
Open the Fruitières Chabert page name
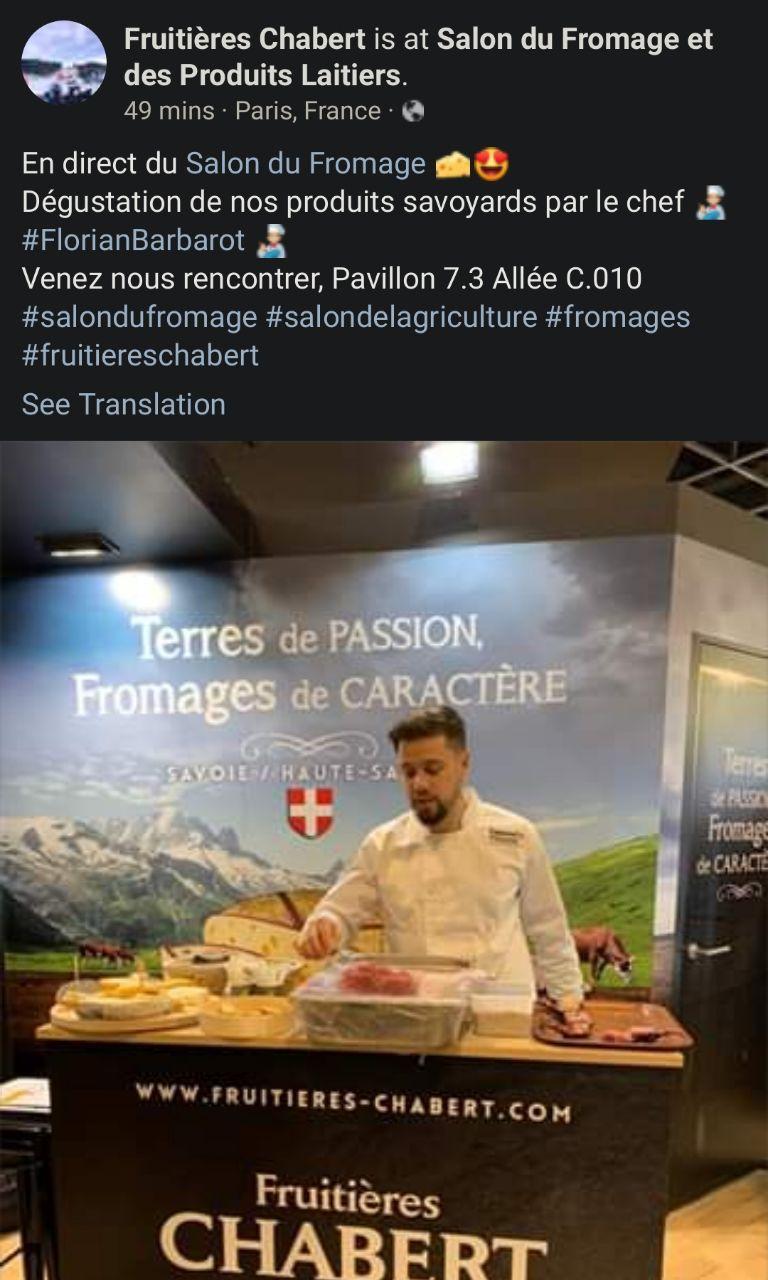244,40
